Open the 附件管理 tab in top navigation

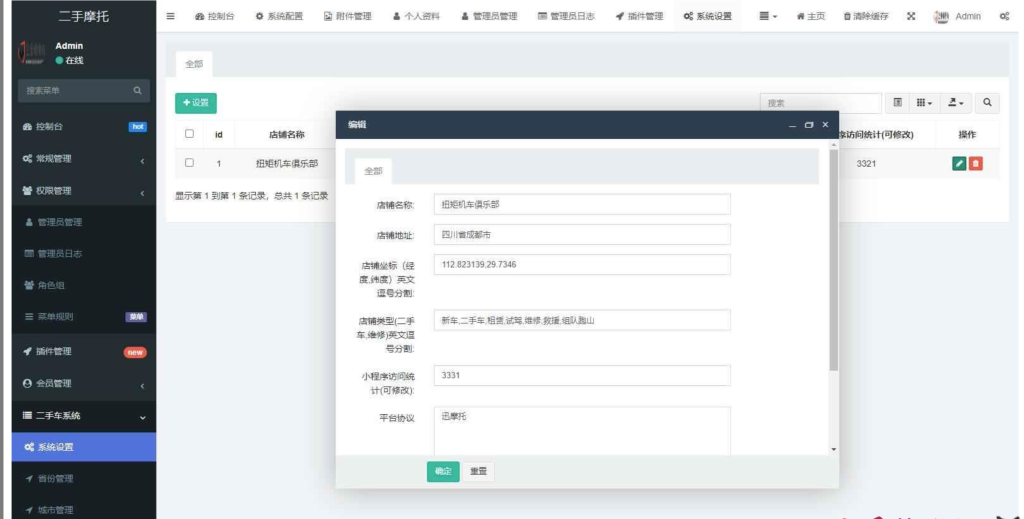coord(348,16)
